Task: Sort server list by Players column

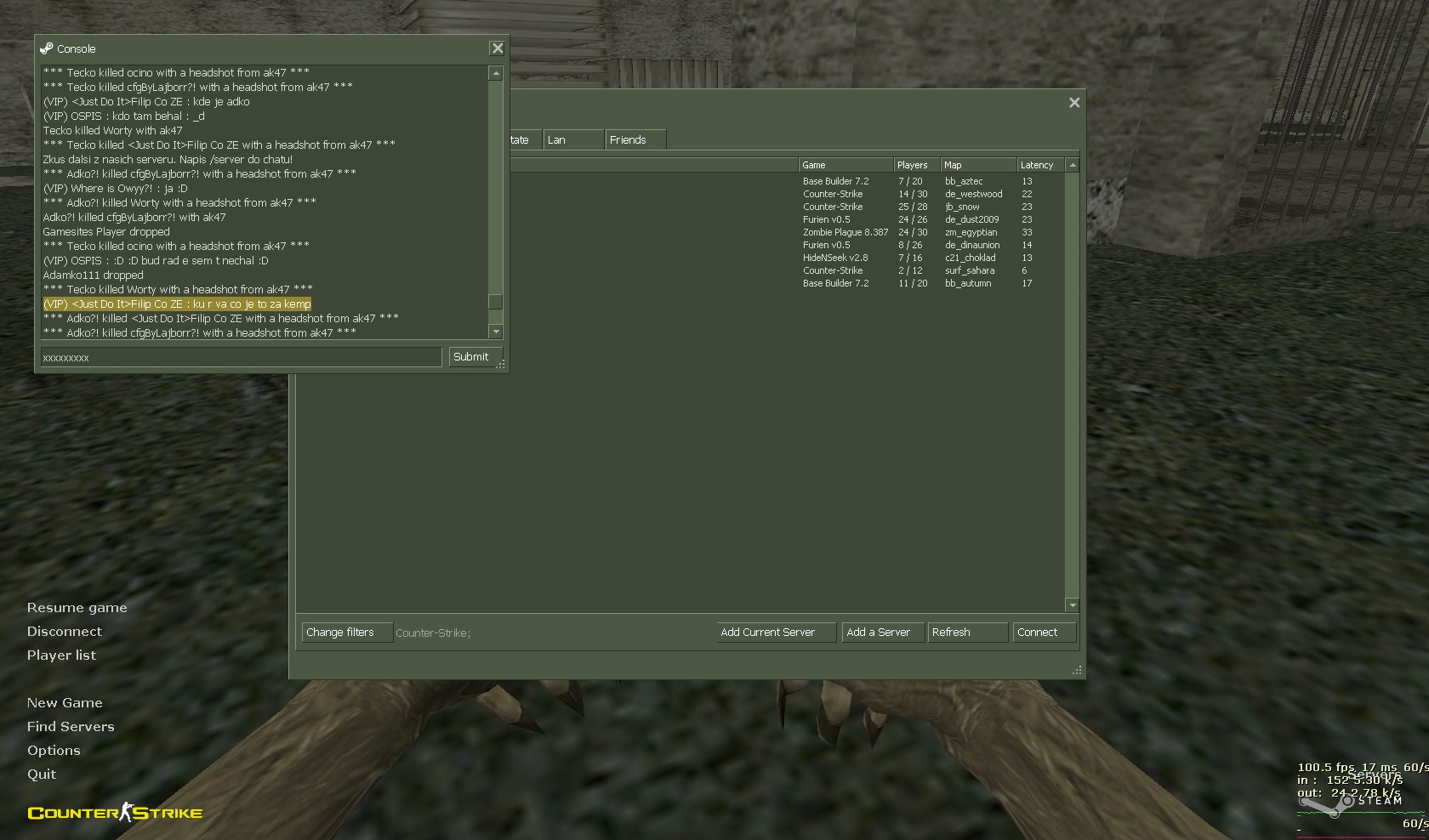Action: coord(916,165)
